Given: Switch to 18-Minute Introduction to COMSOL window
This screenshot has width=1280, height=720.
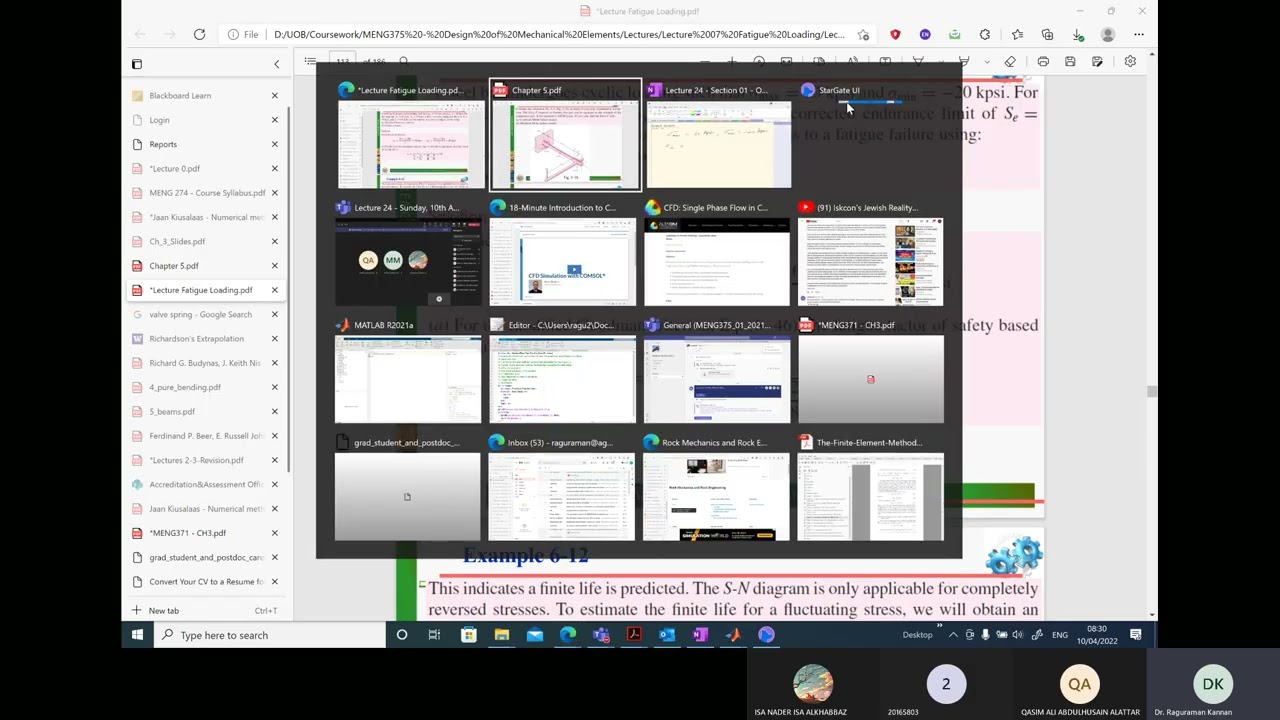Looking at the screenshot, I should tap(563, 253).
